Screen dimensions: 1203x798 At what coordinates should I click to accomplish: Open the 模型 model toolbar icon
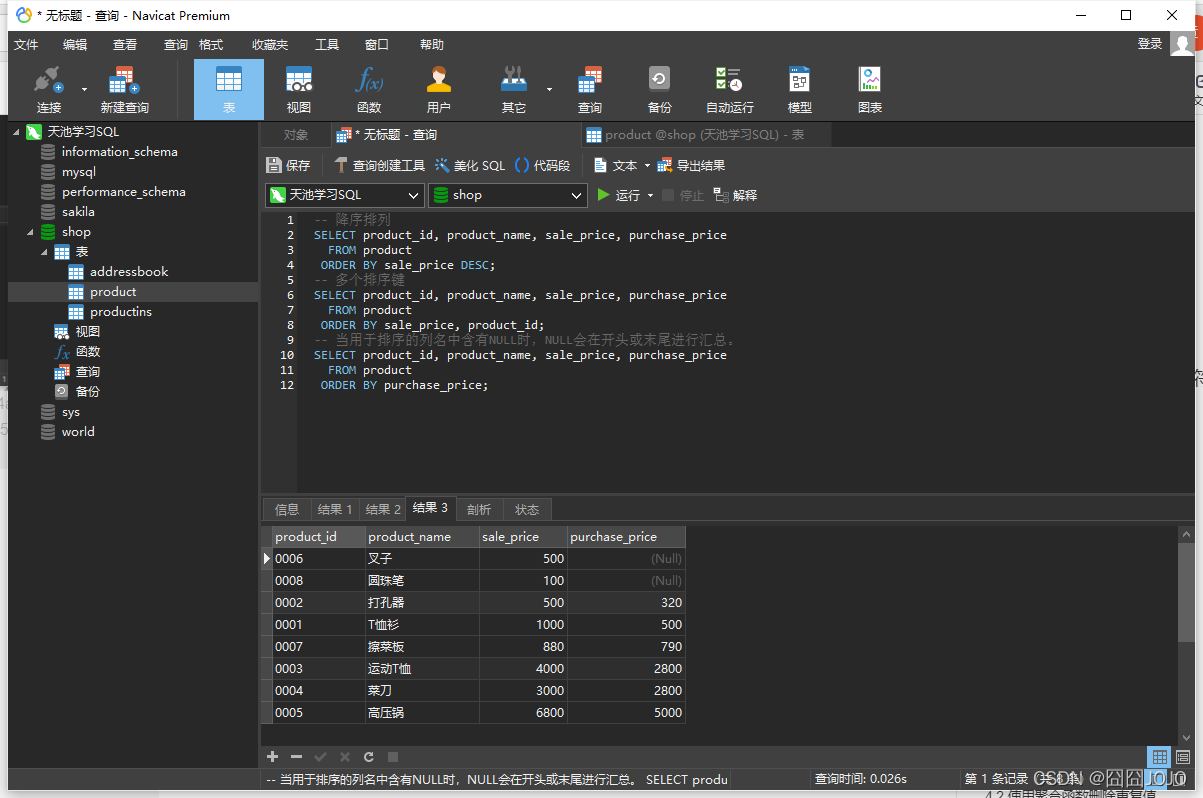coord(800,89)
